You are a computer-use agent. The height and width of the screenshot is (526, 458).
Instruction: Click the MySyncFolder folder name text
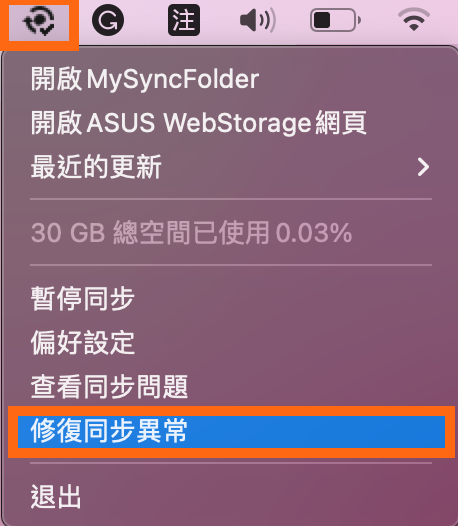pyautogui.click(x=173, y=80)
